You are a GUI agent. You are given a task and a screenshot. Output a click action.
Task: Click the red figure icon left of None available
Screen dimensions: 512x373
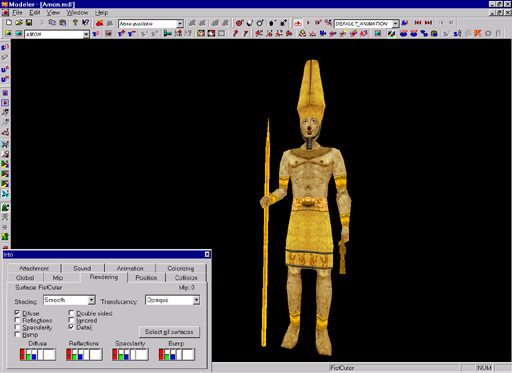(x=99, y=23)
